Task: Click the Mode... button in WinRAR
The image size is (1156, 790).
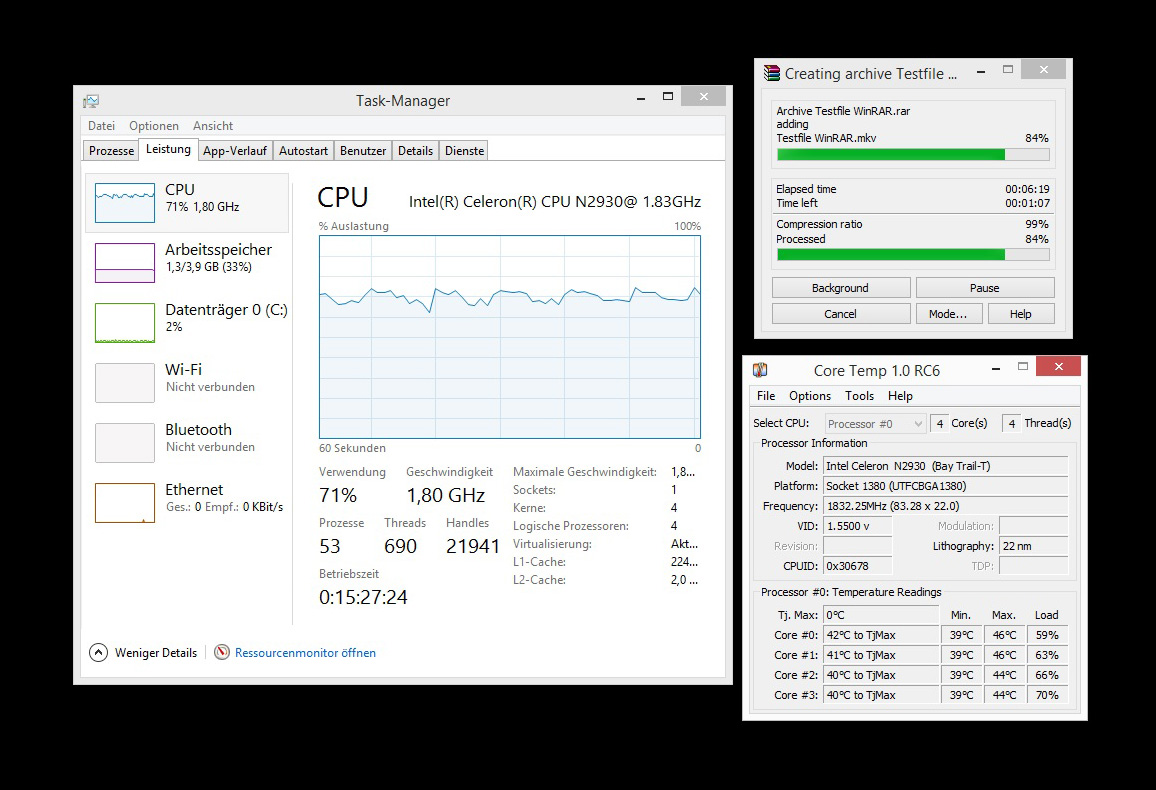Action: 949,313
